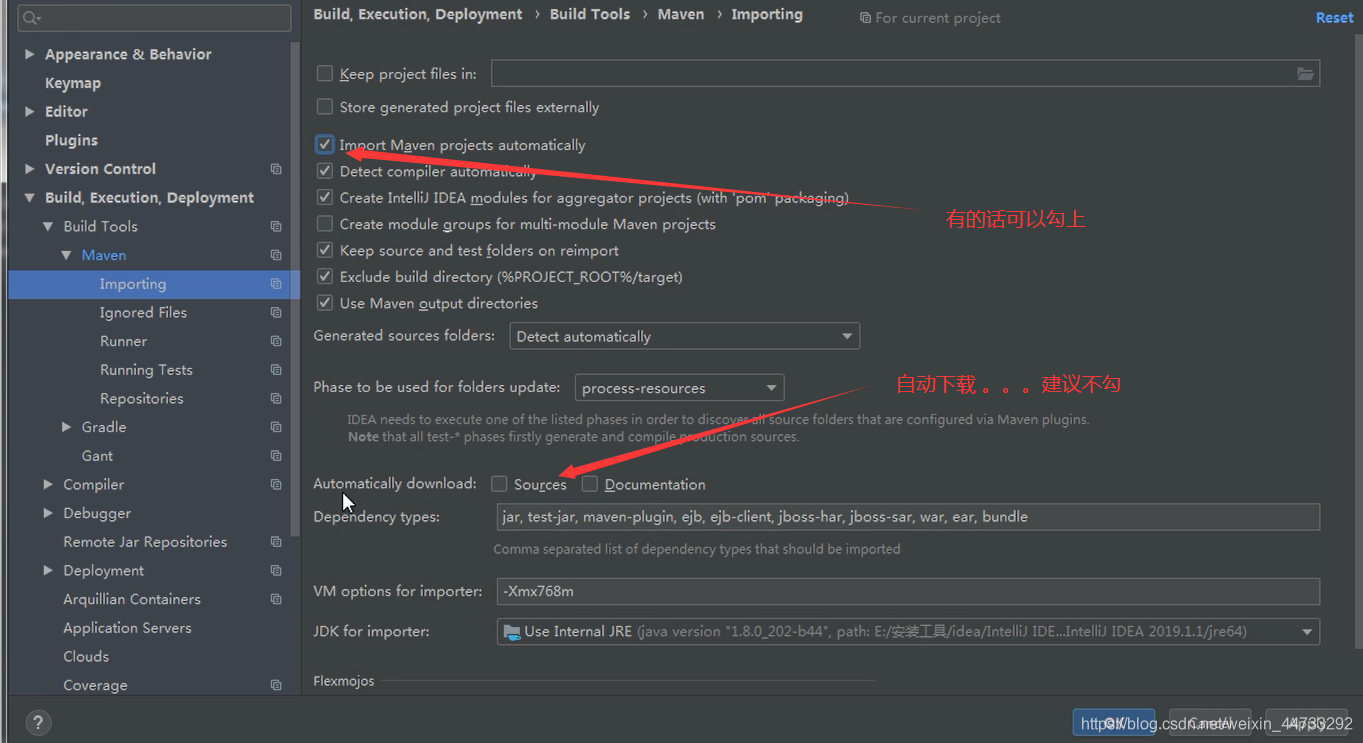The width and height of the screenshot is (1363, 743).
Task: Click the project-level icon beside Gant
Action: coord(276,456)
